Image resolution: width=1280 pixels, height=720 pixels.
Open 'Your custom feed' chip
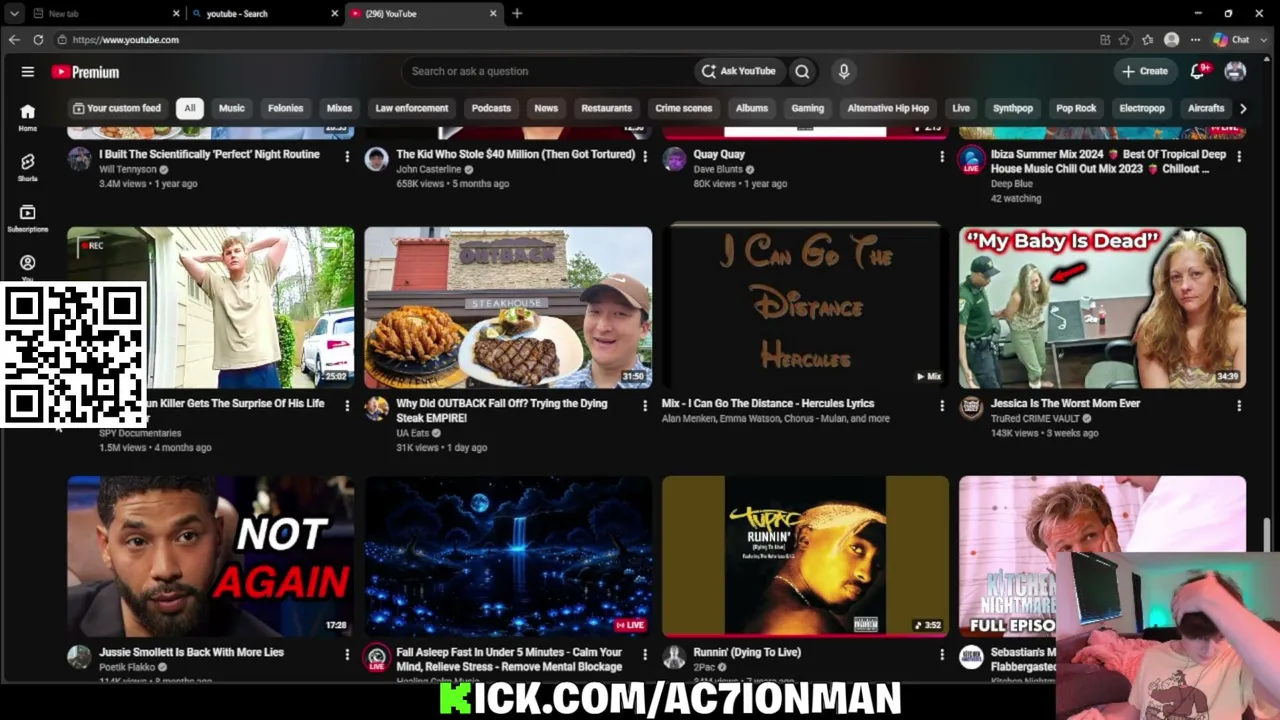tap(118, 108)
